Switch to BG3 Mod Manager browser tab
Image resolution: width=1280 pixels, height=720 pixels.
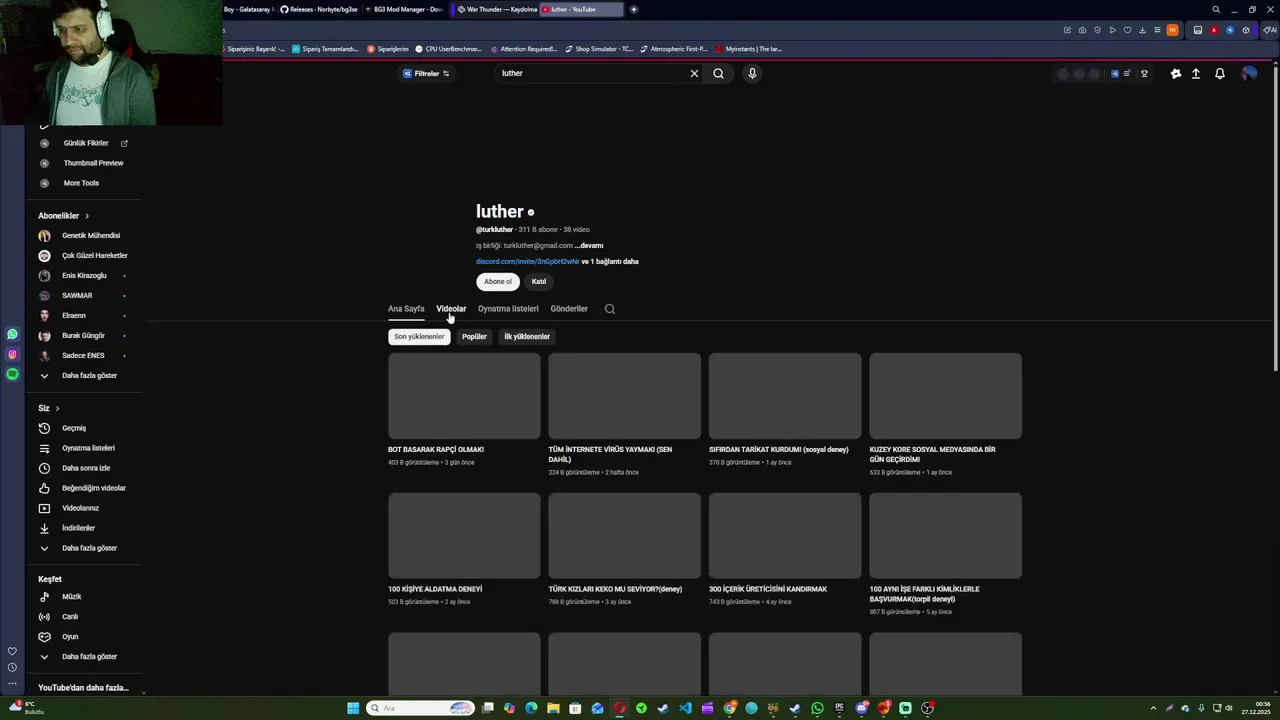point(405,9)
